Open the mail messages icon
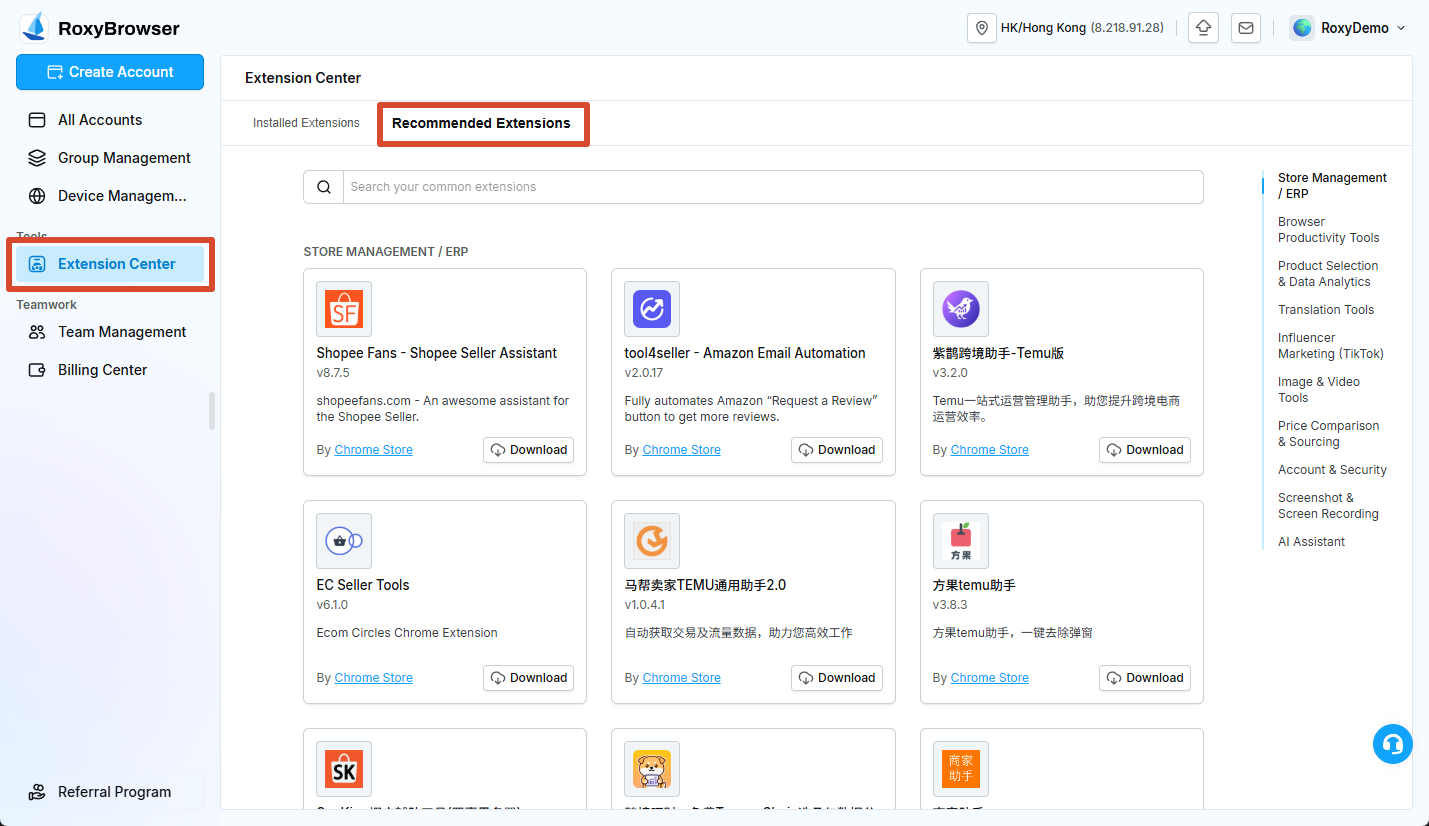 coord(1246,28)
